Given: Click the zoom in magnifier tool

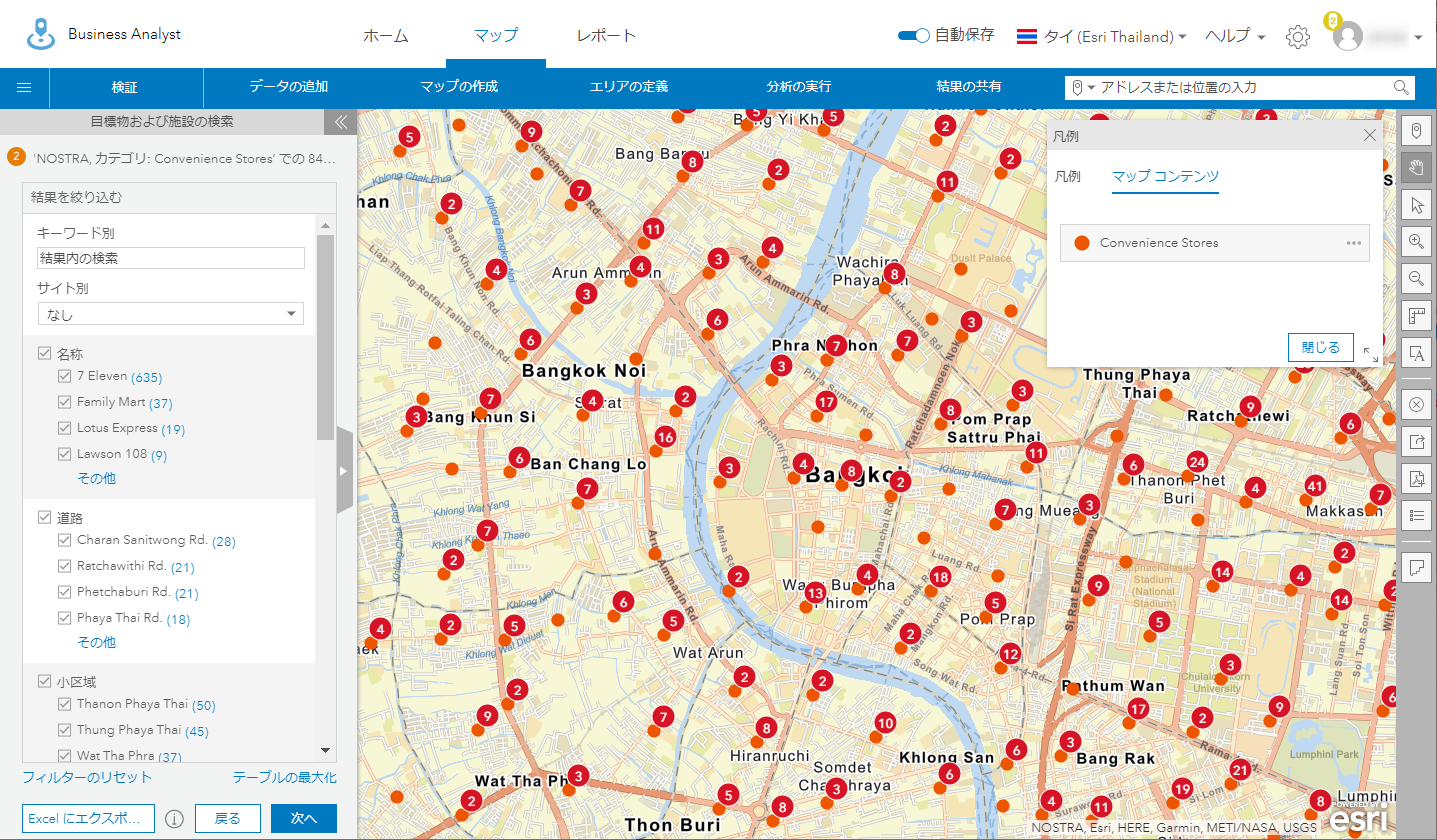Looking at the screenshot, I should click(x=1416, y=241).
